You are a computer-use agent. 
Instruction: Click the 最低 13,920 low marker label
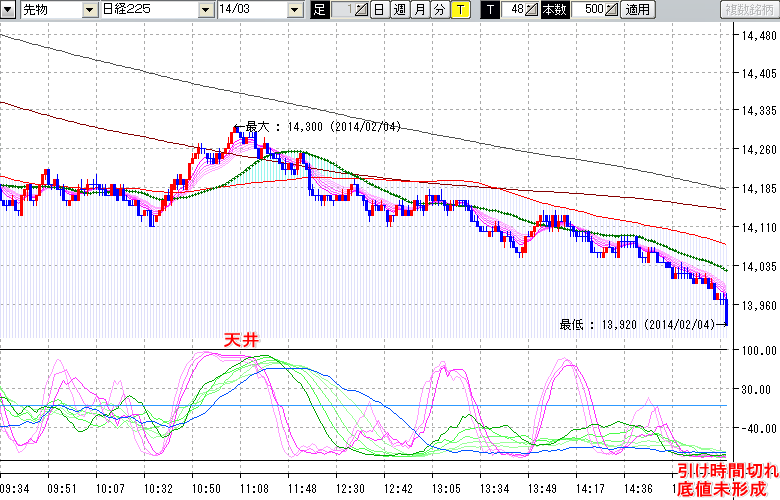tap(637, 325)
